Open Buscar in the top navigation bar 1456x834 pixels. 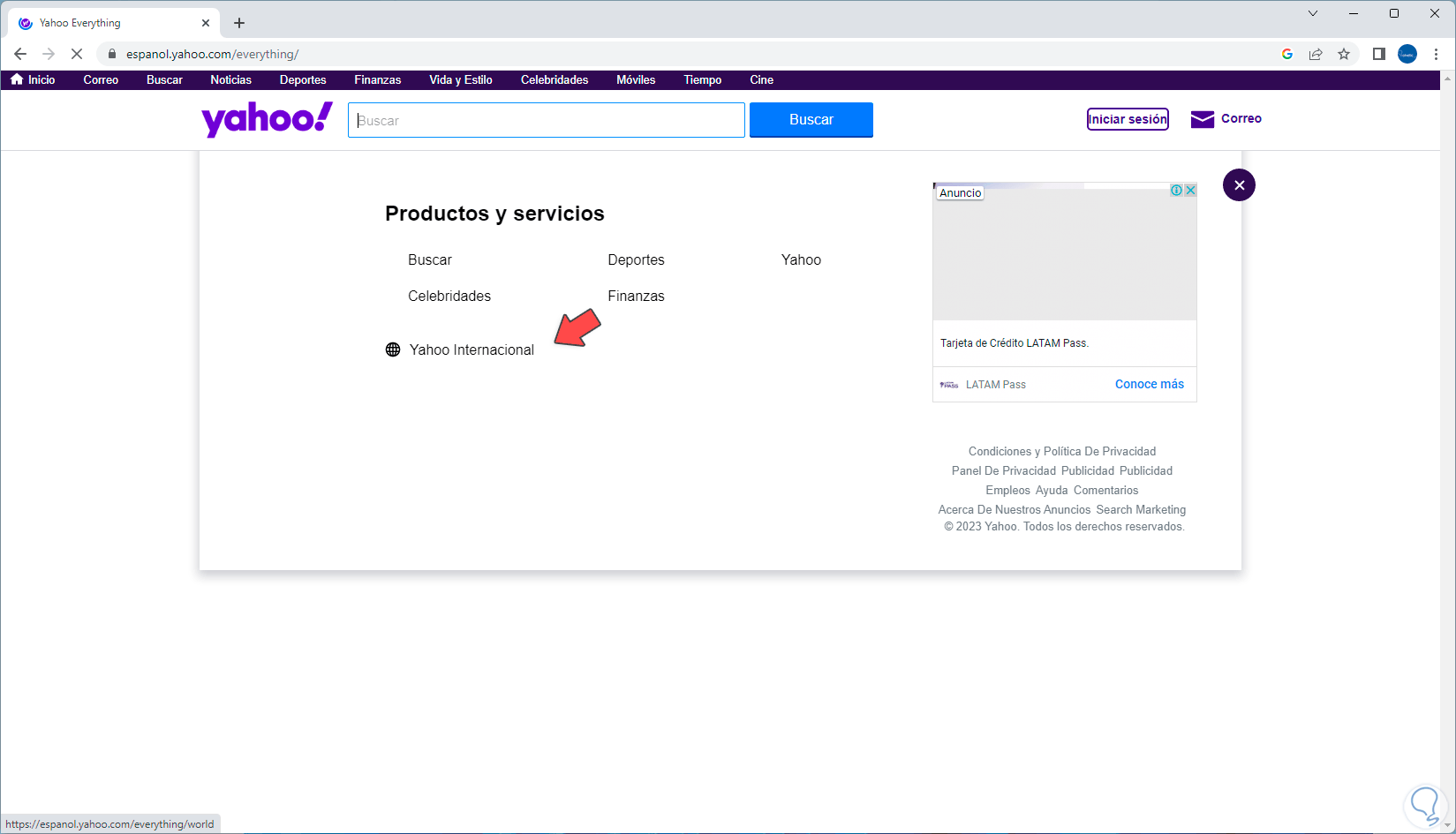coord(164,79)
